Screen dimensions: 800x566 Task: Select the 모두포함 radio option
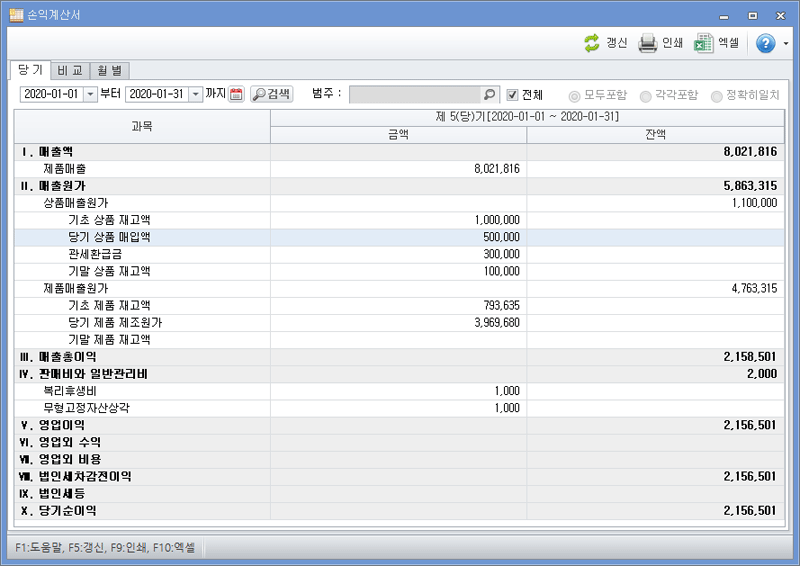[574, 96]
